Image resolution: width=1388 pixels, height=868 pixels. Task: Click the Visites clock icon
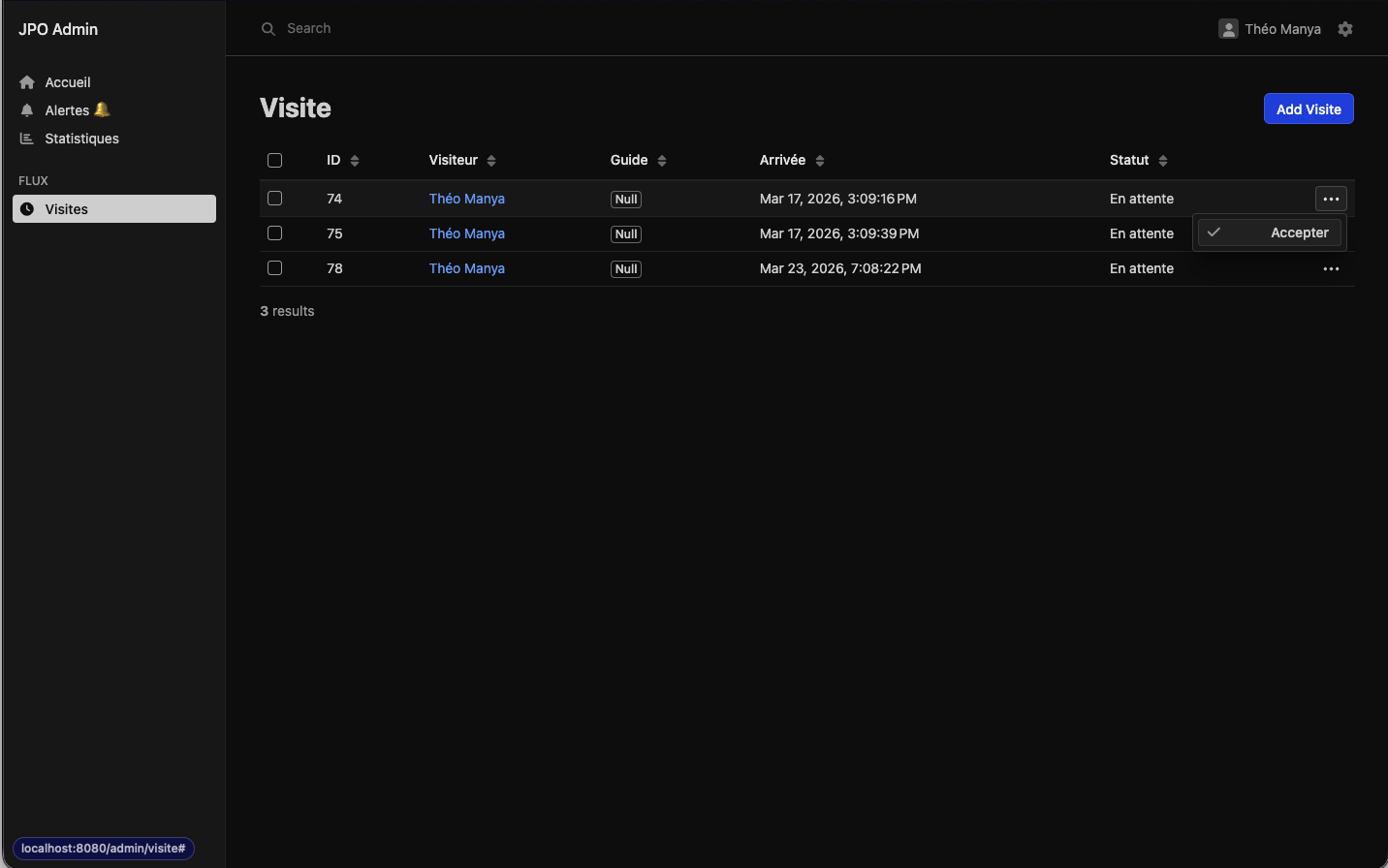pyautogui.click(x=27, y=209)
